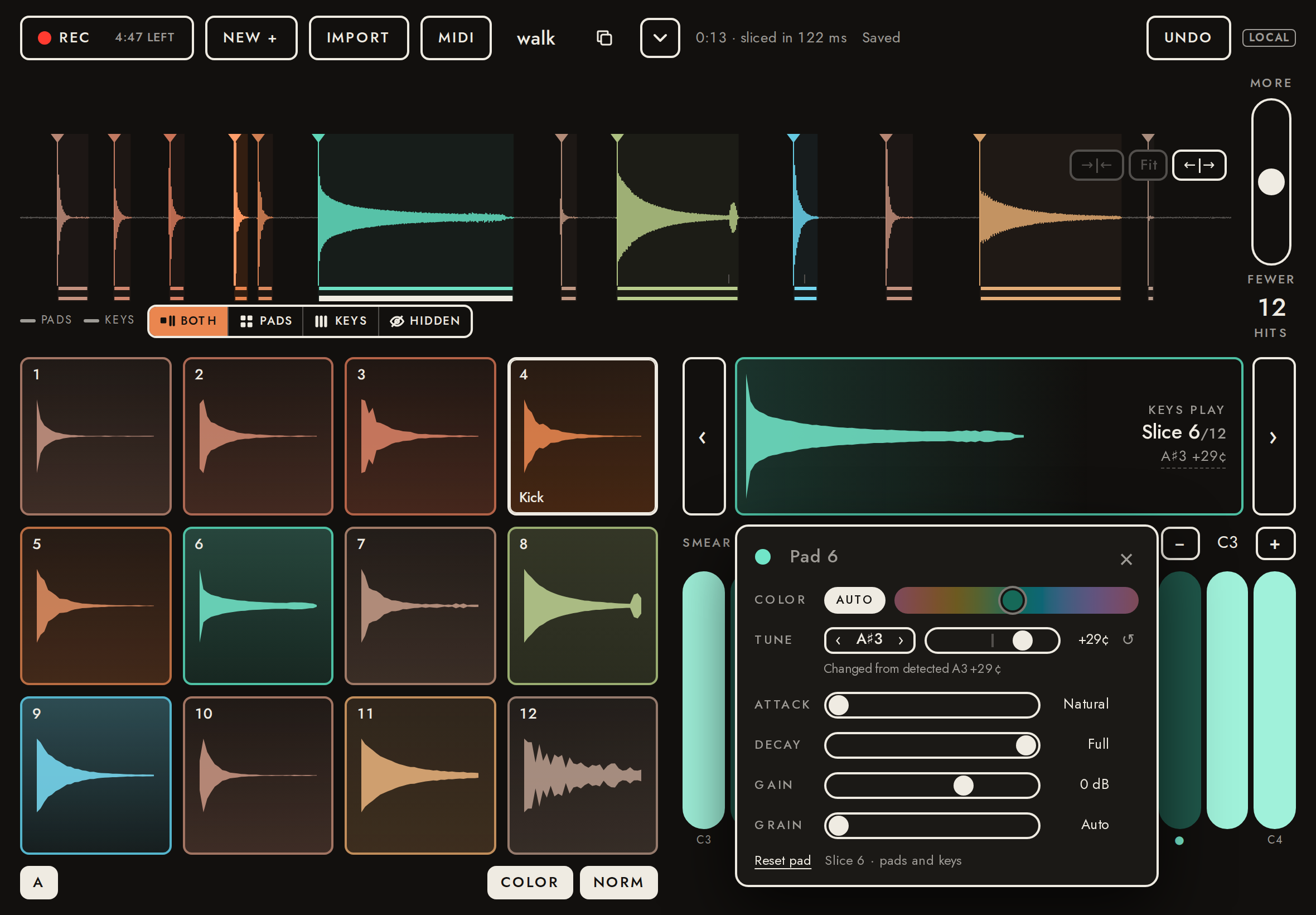Click the bank A button
The width and height of the screenshot is (1316, 915).
[x=39, y=882]
